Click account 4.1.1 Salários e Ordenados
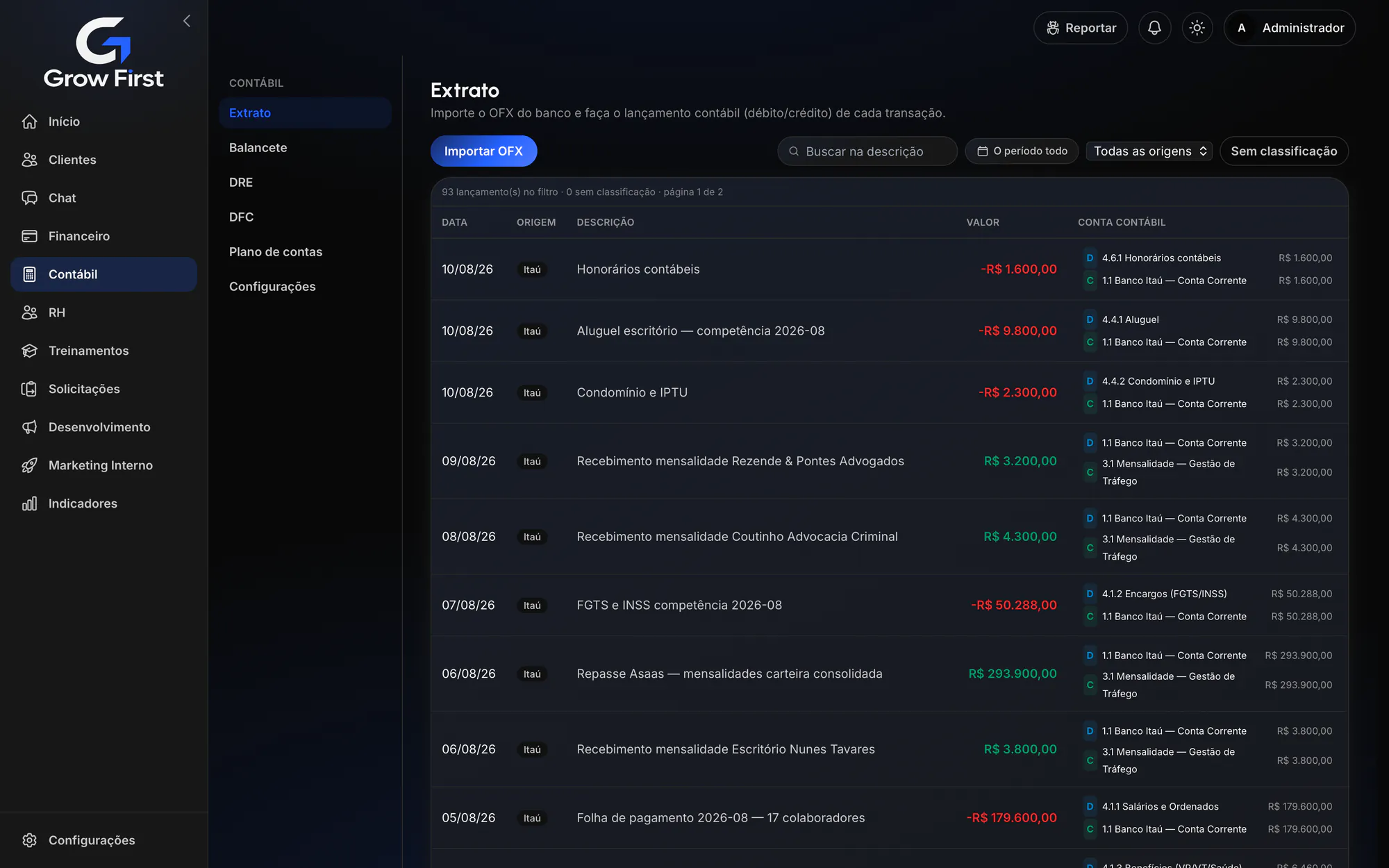The width and height of the screenshot is (1389, 868). tap(1160, 806)
